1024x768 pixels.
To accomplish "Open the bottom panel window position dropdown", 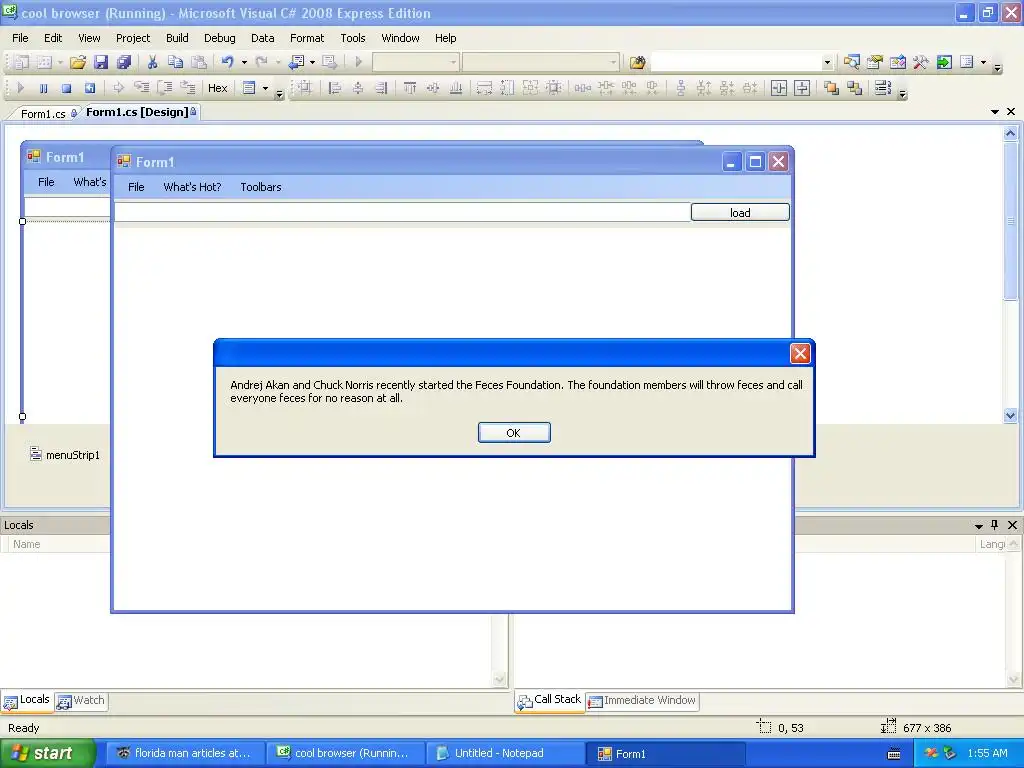I will (978, 526).
